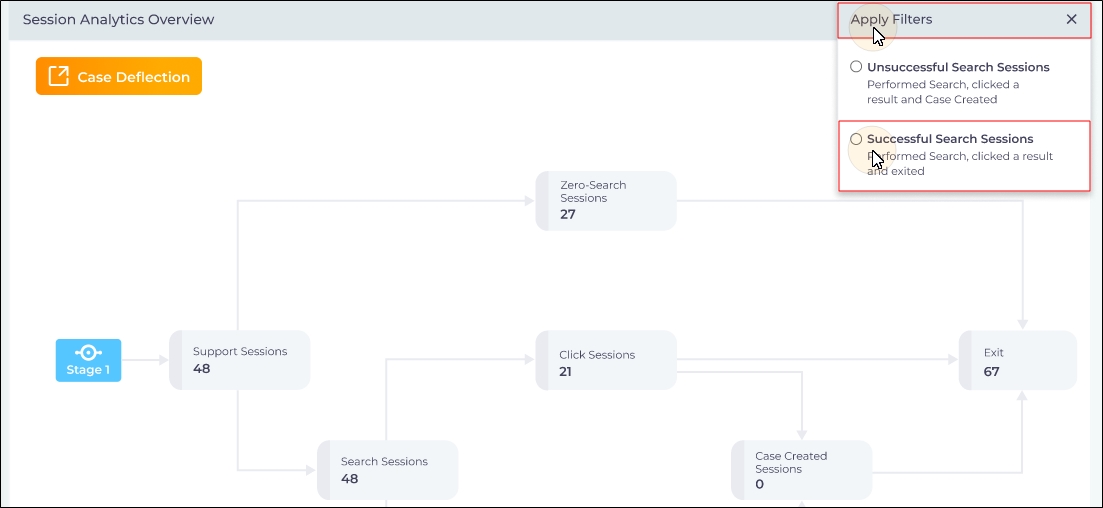
Task: Click the Stage 1 node icon
Action: [x=88, y=352]
